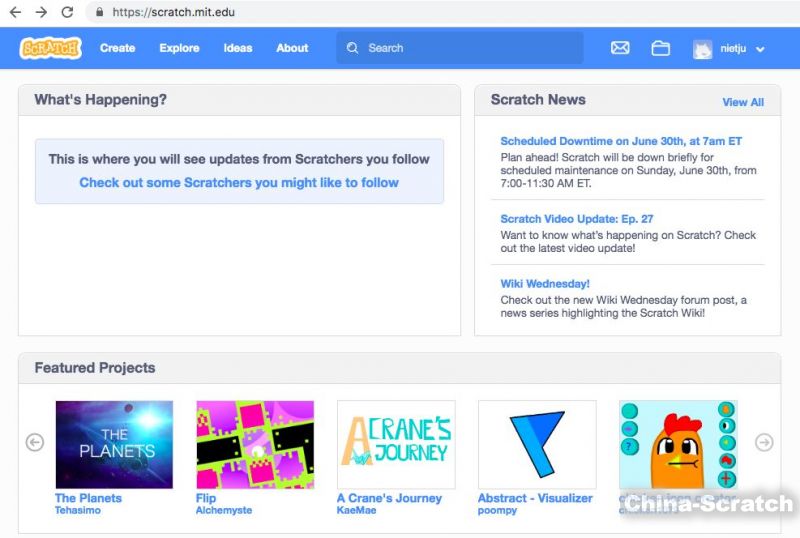800x538 pixels.
Task: Open the My Stuff folder icon
Action: (x=660, y=48)
